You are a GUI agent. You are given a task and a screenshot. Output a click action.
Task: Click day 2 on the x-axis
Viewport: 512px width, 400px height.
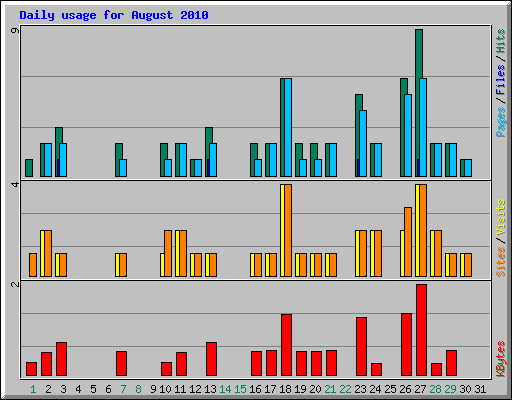(x=48, y=389)
